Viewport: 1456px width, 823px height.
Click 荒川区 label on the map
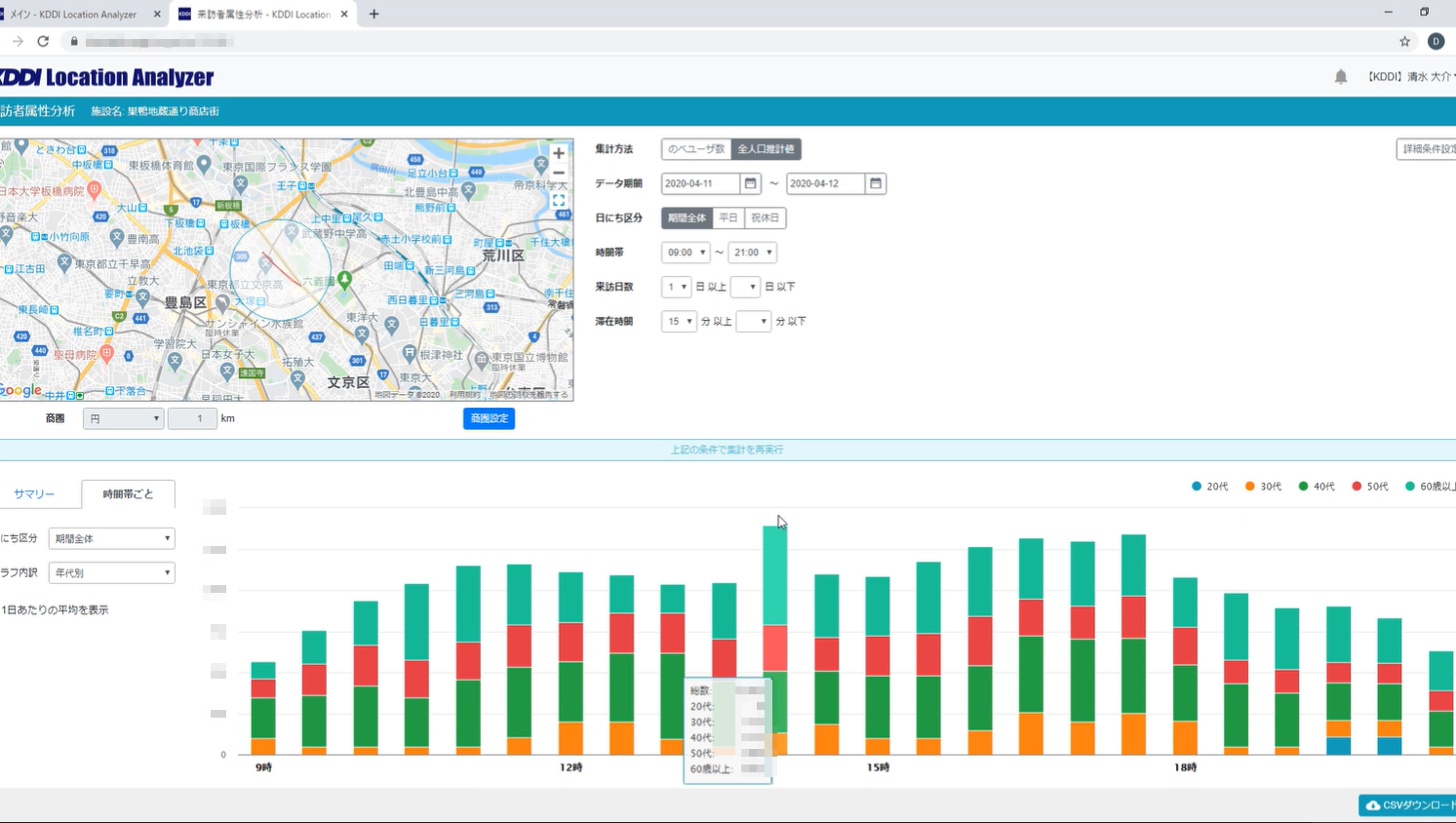coord(503,255)
